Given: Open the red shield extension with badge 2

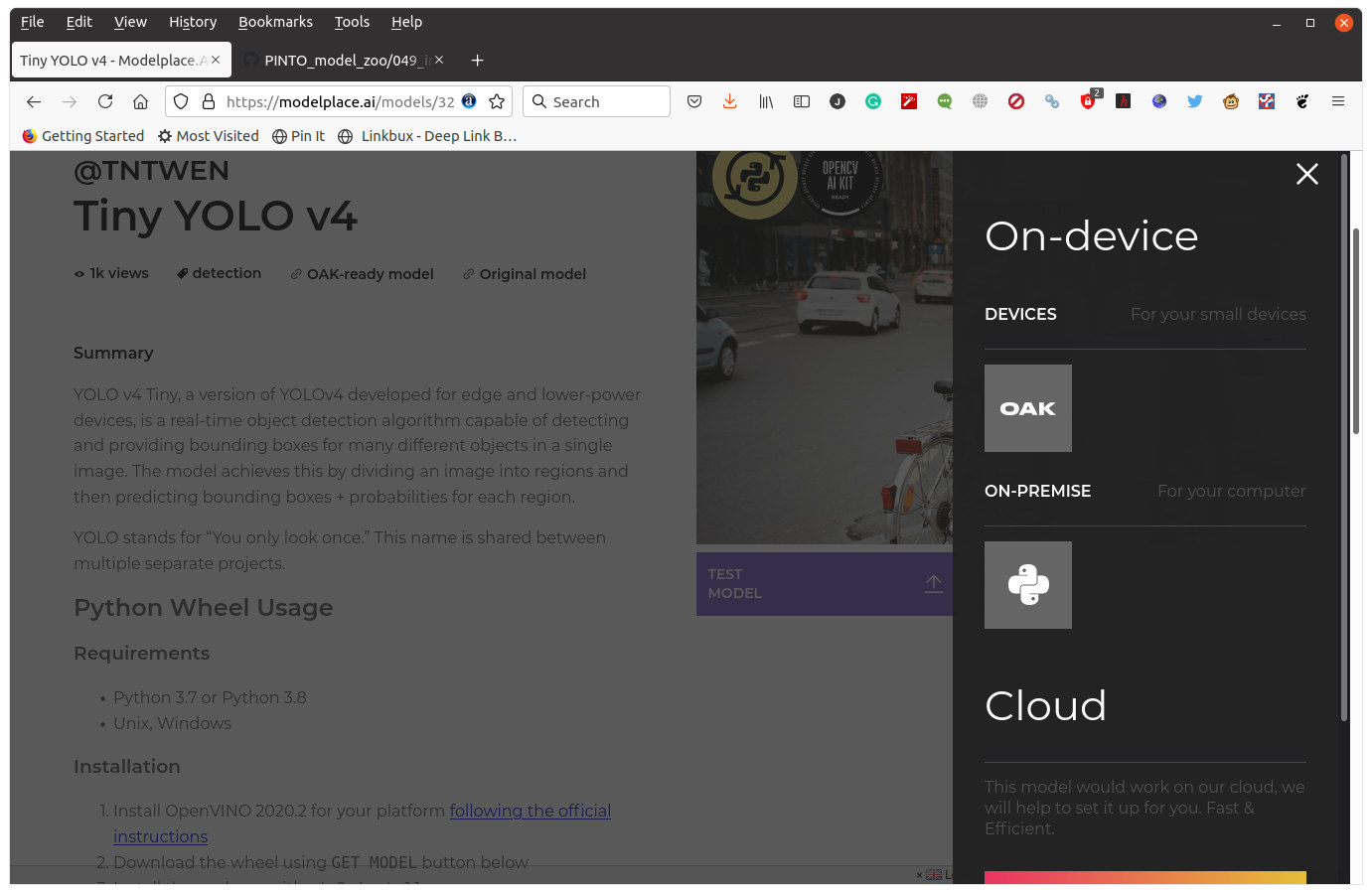Looking at the screenshot, I should tap(1090, 99).
